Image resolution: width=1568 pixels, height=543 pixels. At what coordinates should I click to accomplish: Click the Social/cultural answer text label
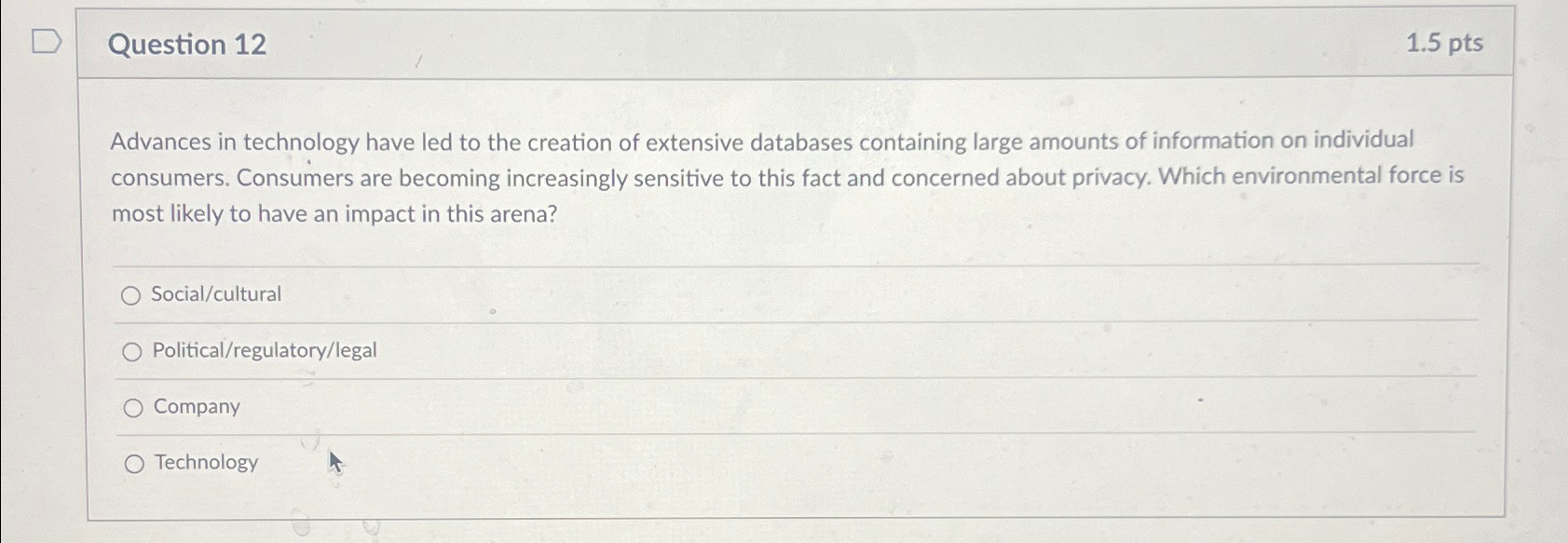pos(216,294)
